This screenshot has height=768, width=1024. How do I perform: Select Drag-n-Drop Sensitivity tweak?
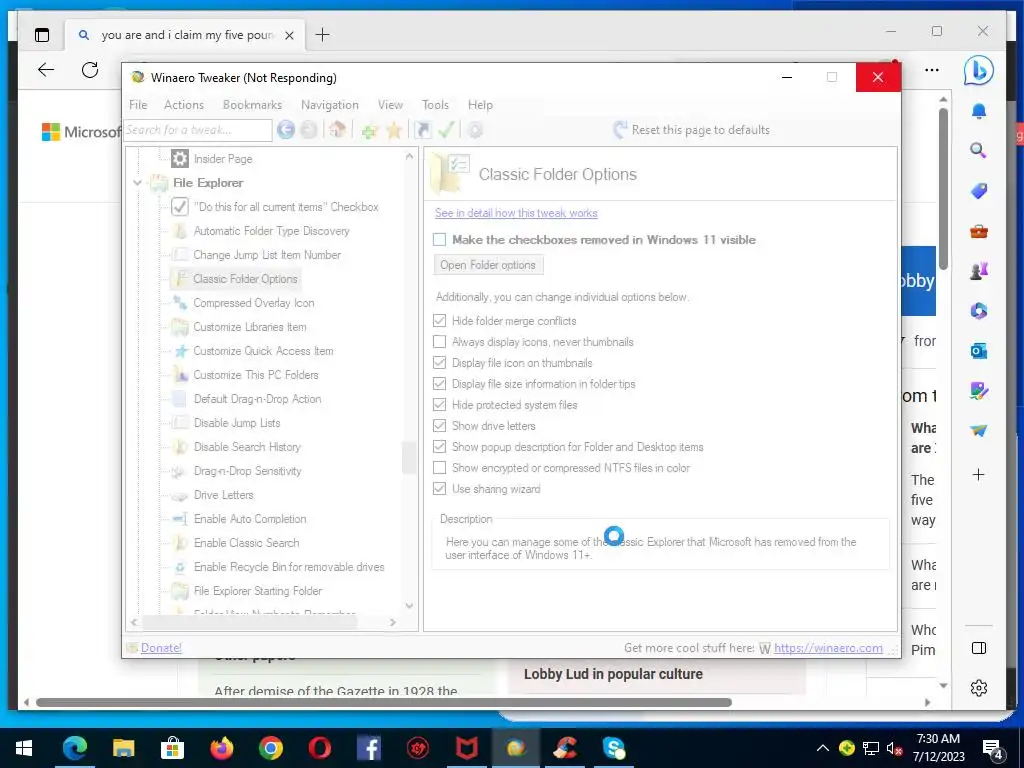(248, 471)
